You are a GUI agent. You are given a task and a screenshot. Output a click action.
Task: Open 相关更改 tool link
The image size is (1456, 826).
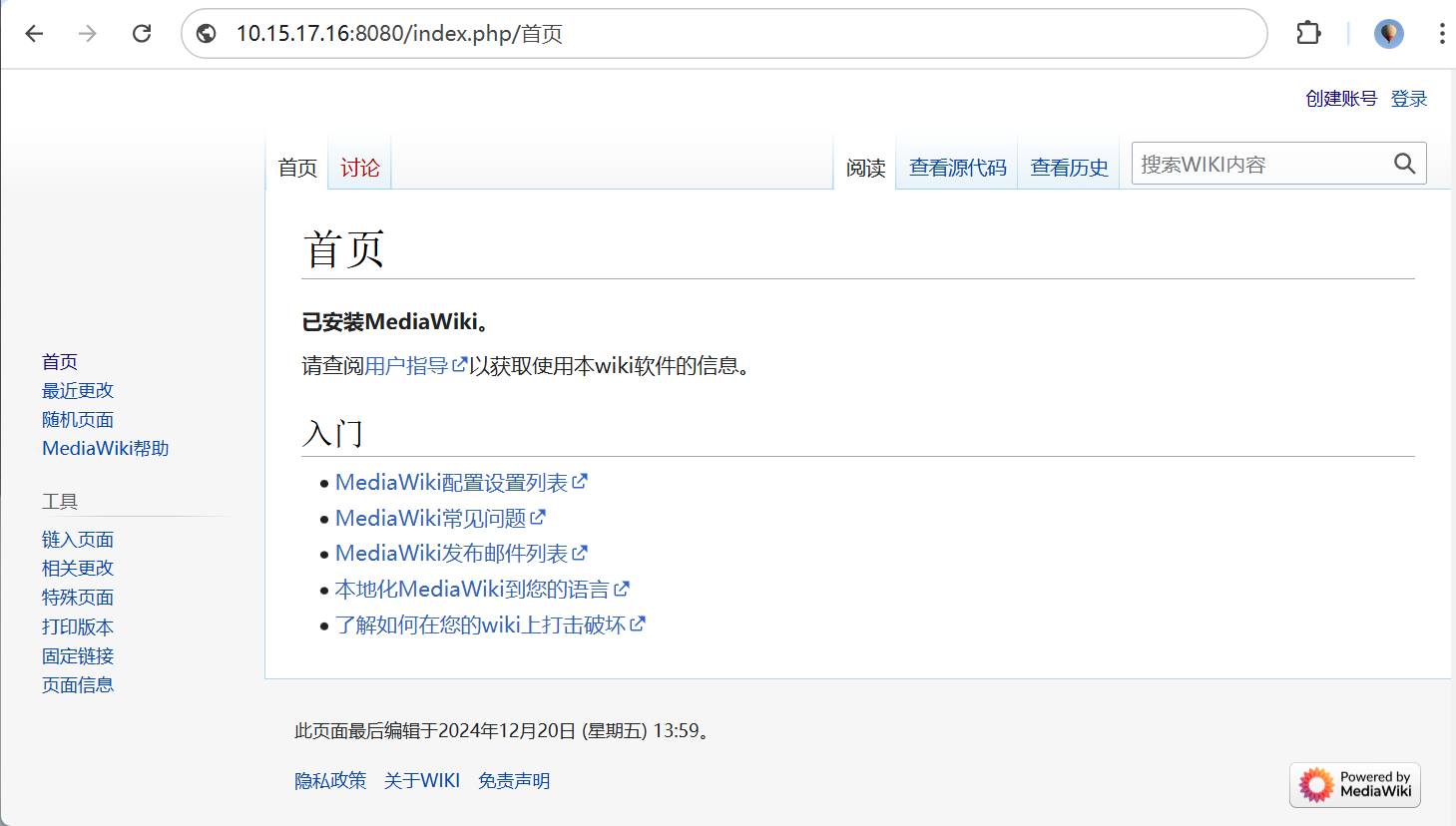coord(78,569)
